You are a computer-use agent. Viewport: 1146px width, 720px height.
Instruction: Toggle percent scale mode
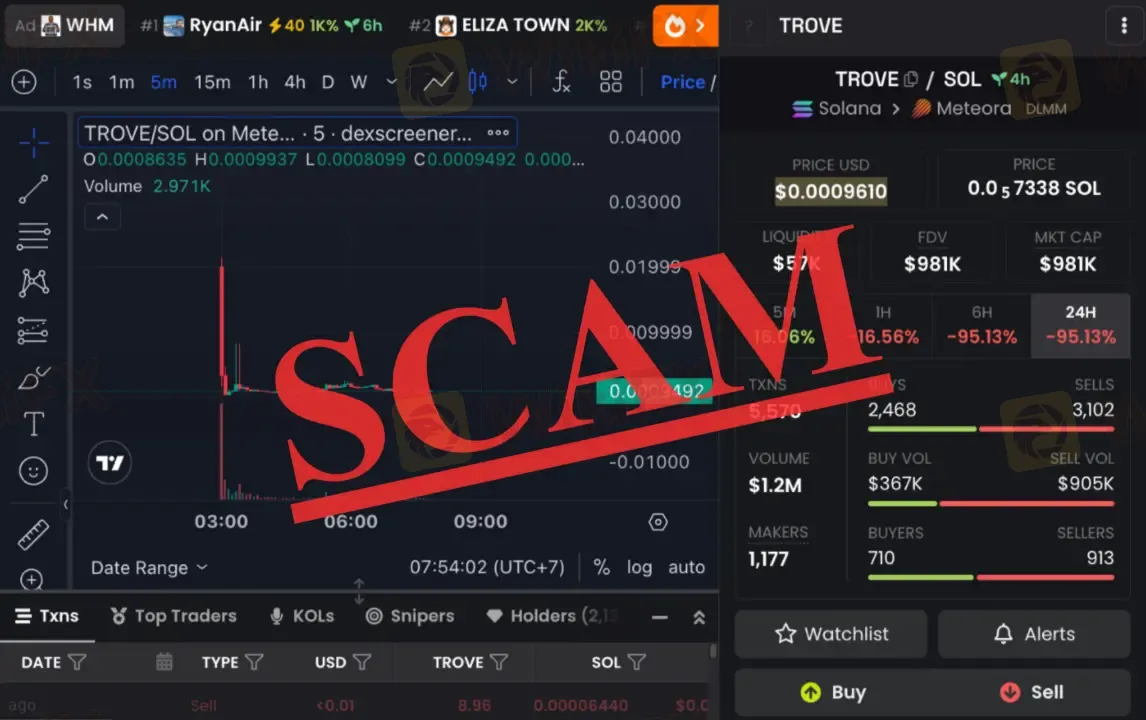pyautogui.click(x=602, y=567)
